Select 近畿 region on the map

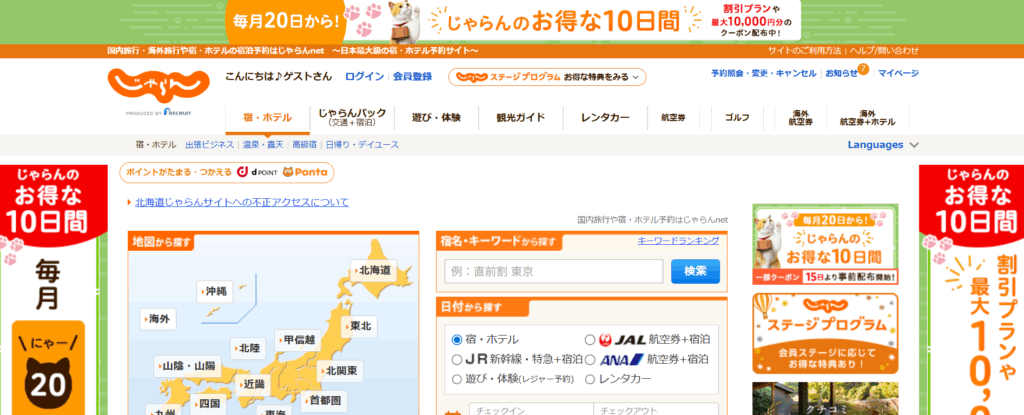pos(254,384)
